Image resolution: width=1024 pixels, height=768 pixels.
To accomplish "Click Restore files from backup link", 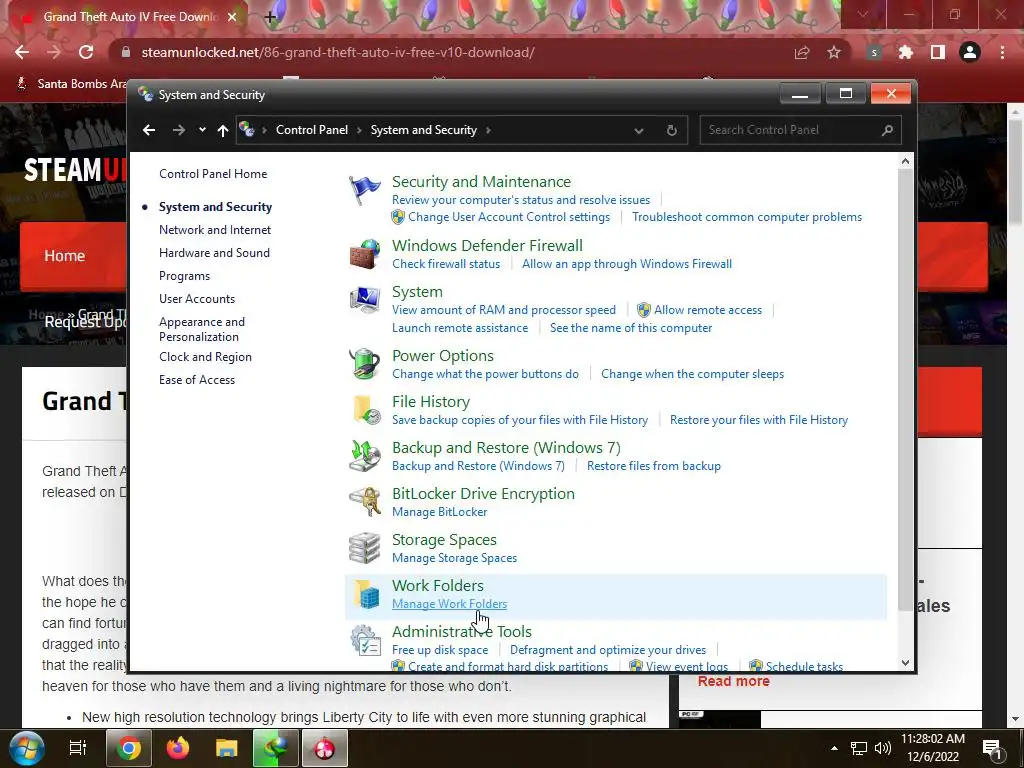I will point(654,466).
